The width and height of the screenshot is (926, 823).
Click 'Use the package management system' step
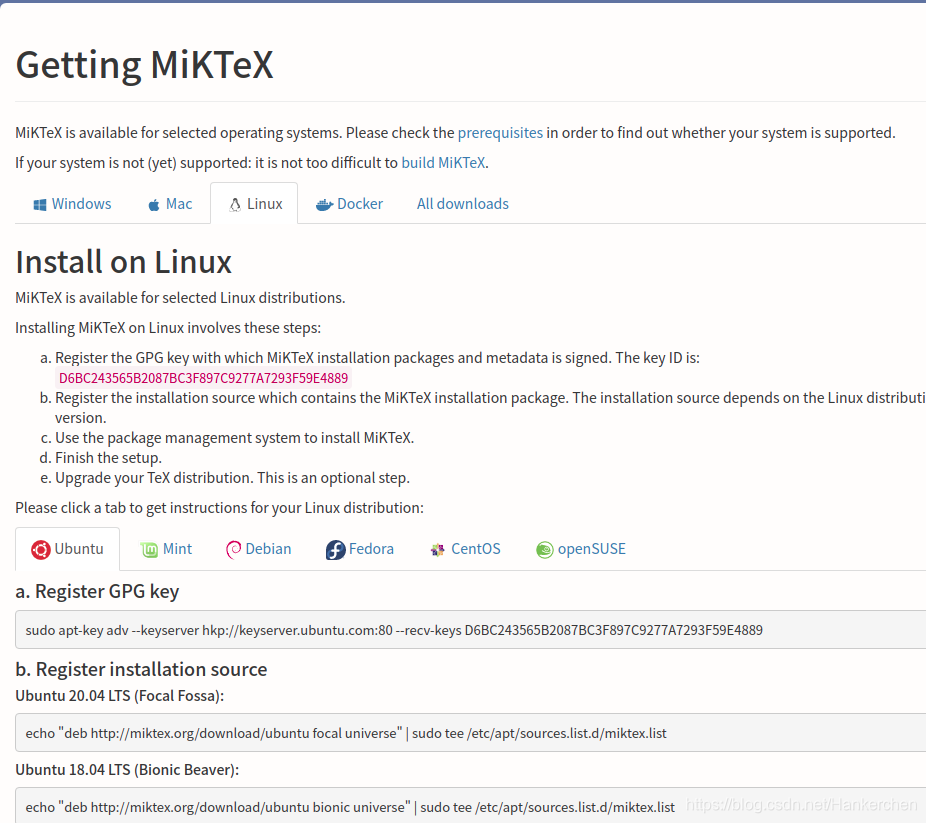[x=234, y=437]
